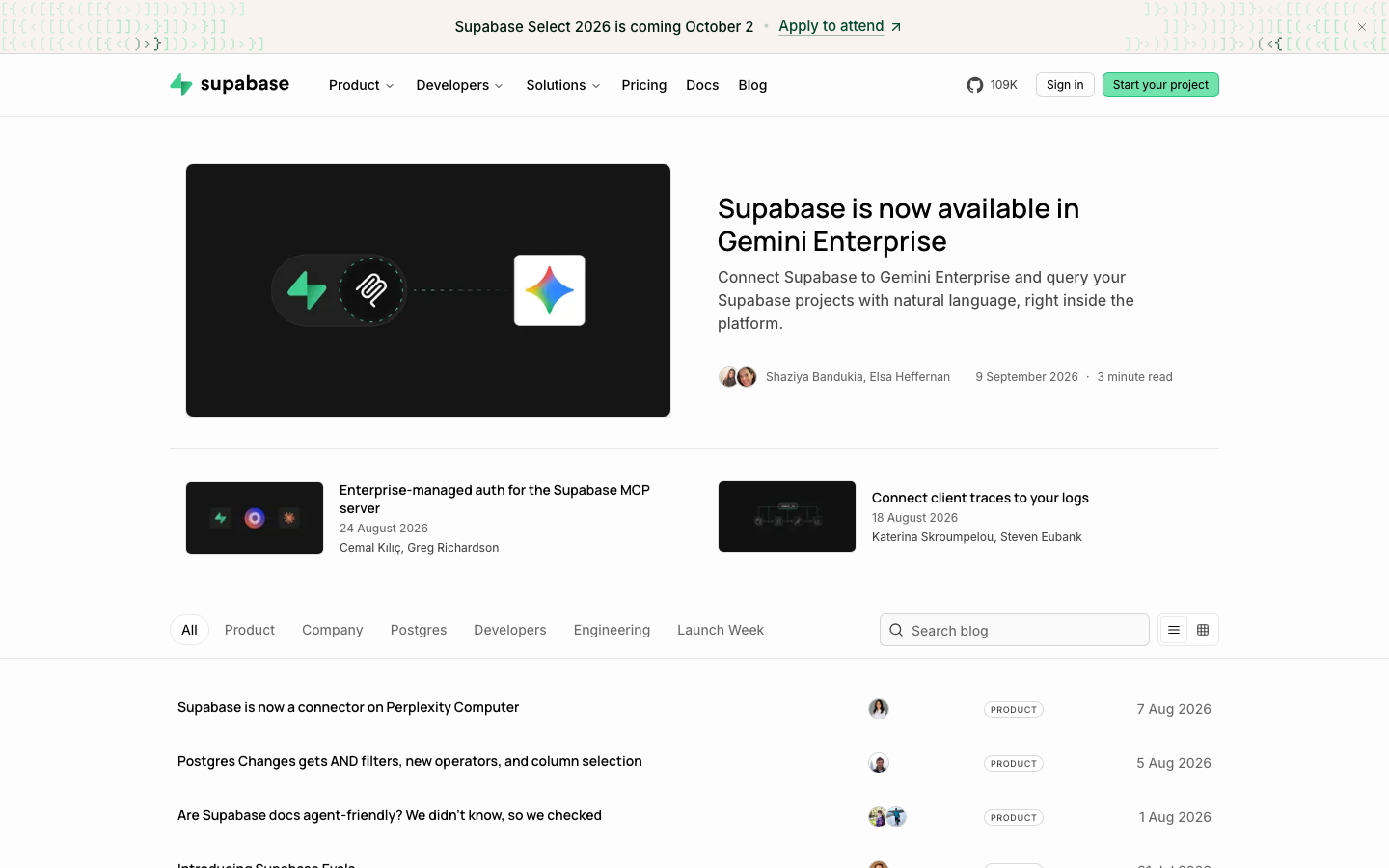1389x868 pixels.
Task: Go to Blog in the navbar
Action: pos(752,85)
